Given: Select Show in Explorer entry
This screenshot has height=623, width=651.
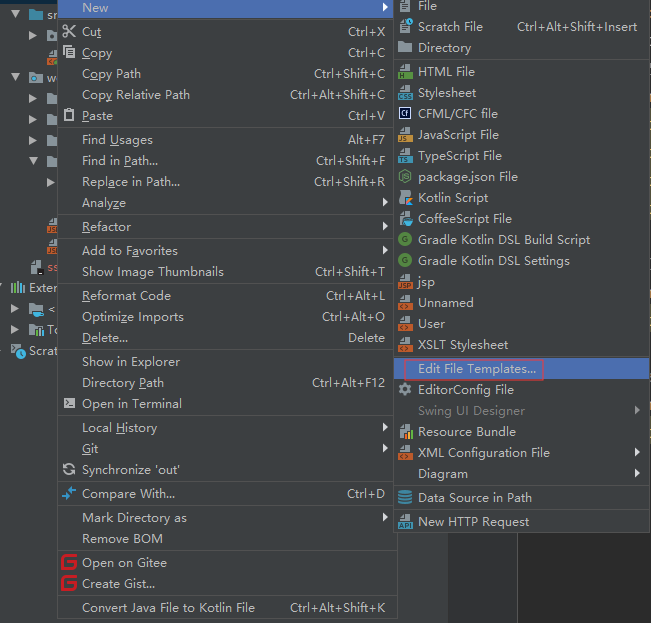Looking at the screenshot, I should (225, 362).
